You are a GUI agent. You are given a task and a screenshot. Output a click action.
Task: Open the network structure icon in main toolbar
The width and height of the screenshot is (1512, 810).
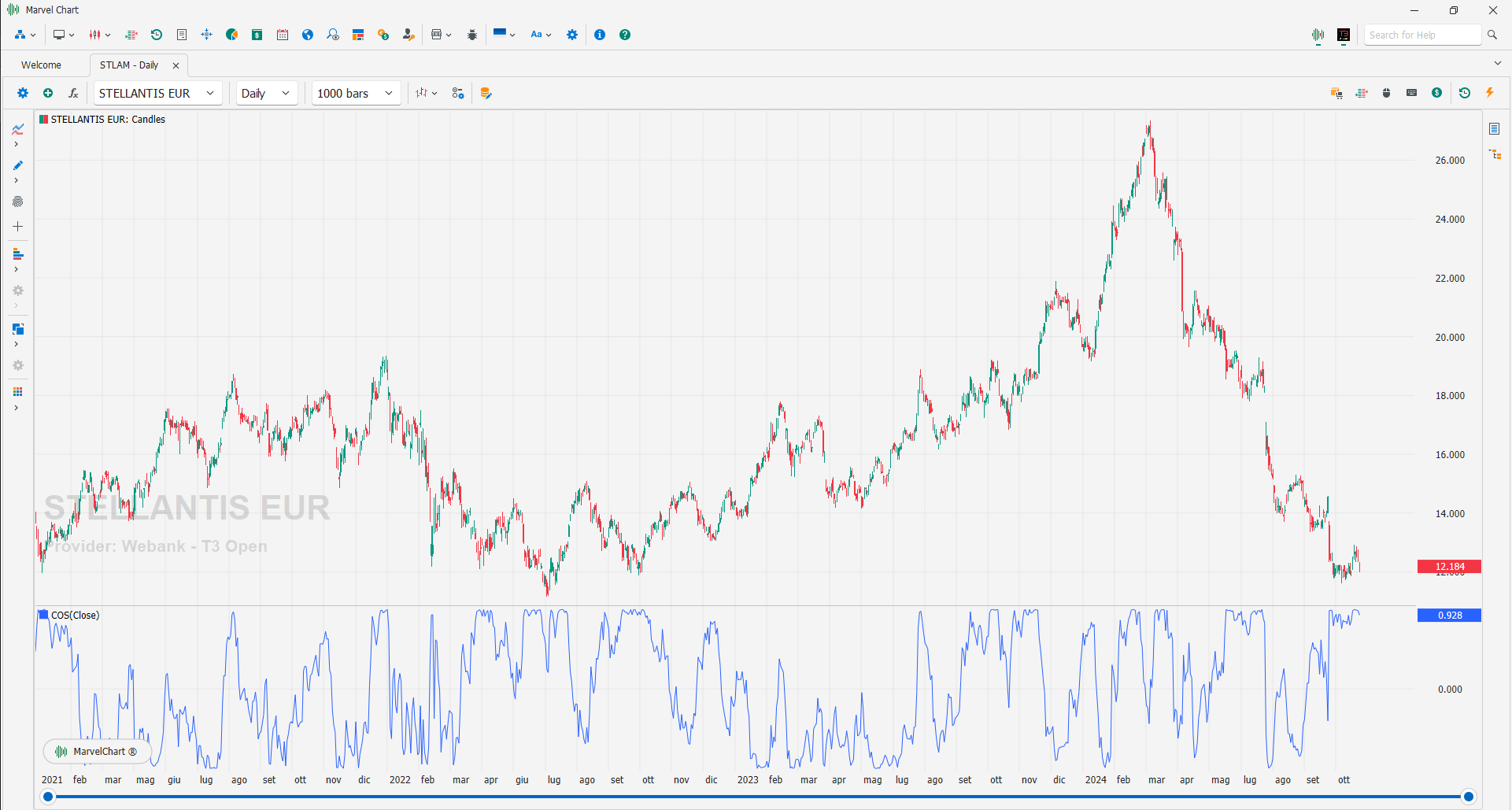[x=20, y=35]
